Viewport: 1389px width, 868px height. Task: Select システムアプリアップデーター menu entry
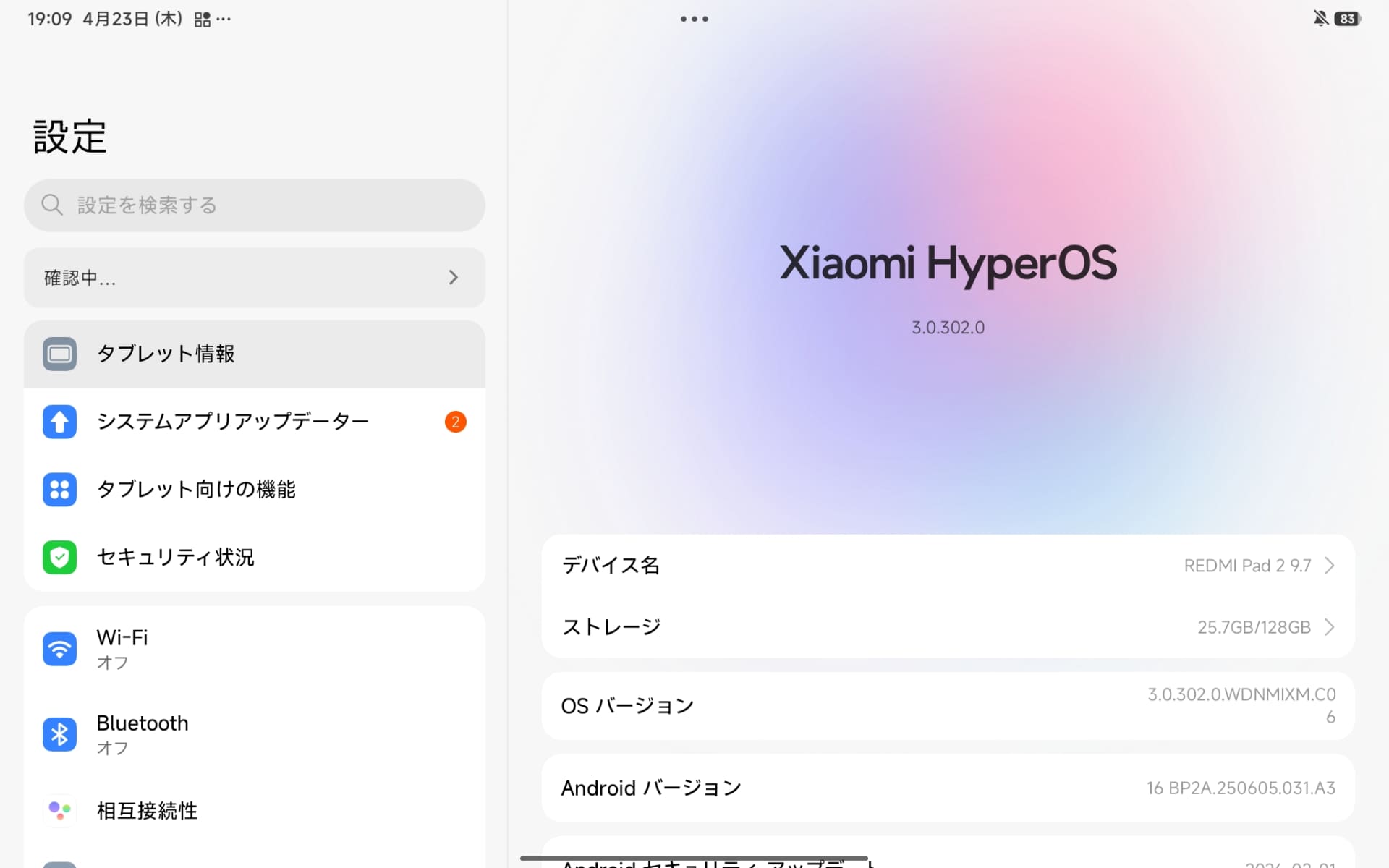(233, 422)
